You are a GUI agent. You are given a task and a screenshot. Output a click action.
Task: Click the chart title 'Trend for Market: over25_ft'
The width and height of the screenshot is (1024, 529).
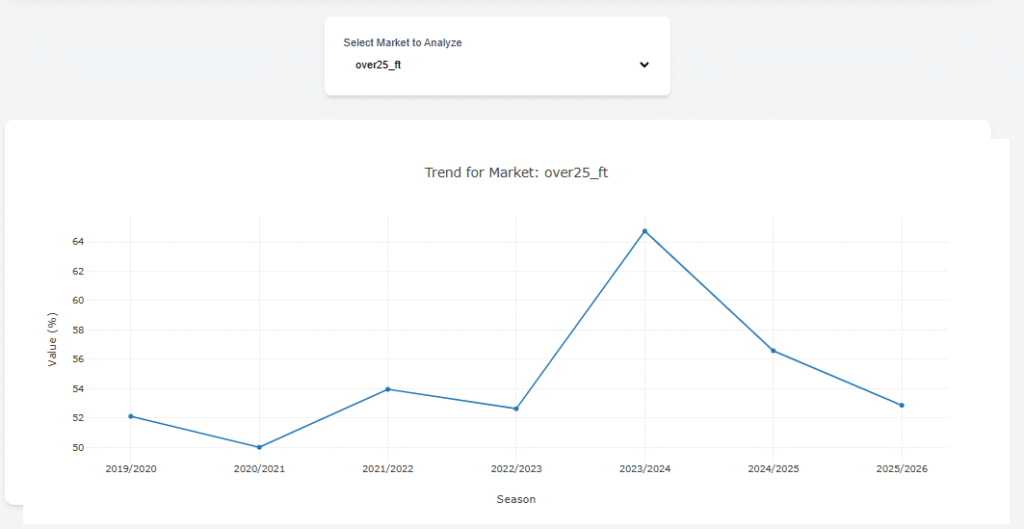(x=516, y=173)
